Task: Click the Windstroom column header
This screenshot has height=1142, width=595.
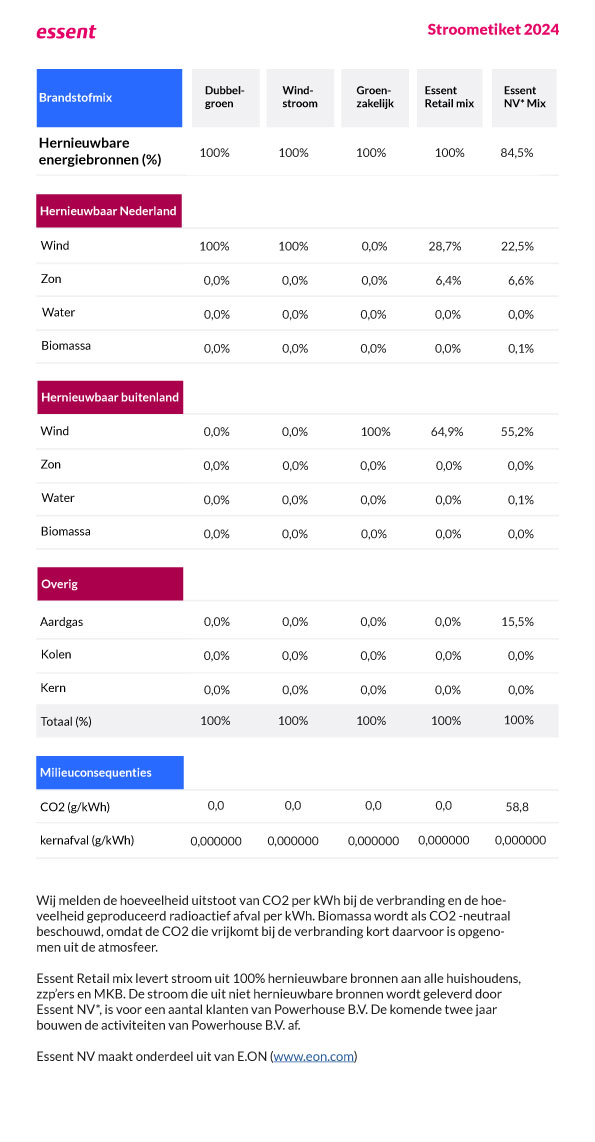Action: 300,98
